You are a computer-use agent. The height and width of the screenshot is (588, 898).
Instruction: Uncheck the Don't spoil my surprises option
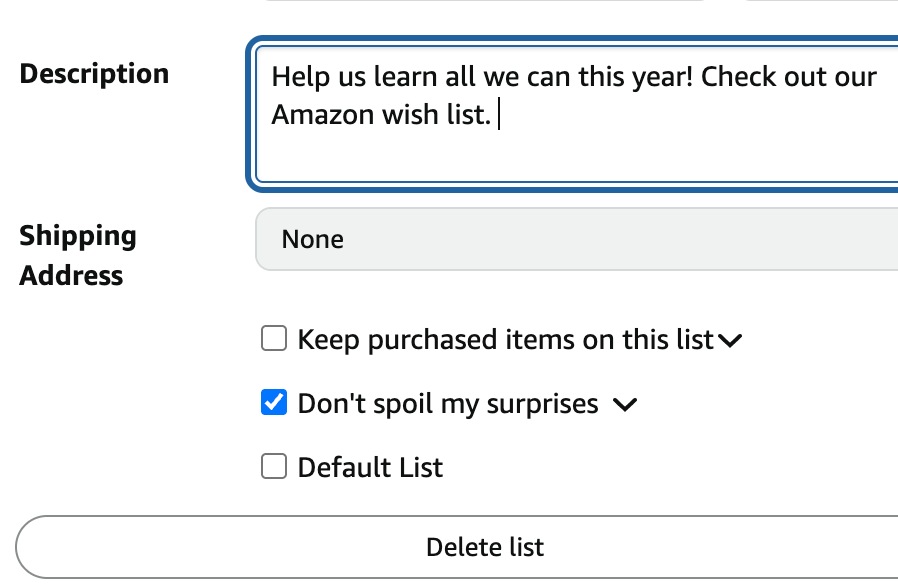point(274,403)
